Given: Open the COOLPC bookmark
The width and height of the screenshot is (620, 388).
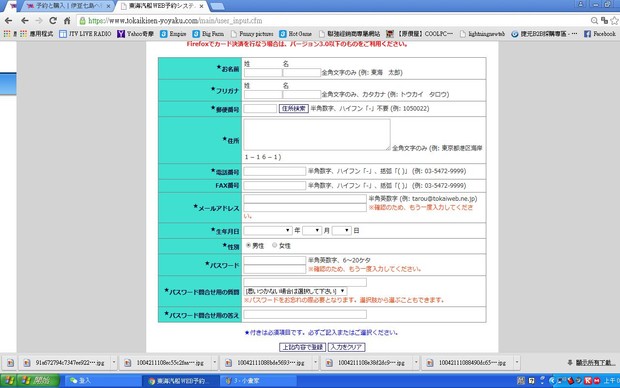Looking at the screenshot, I should click(x=420, y=34).
